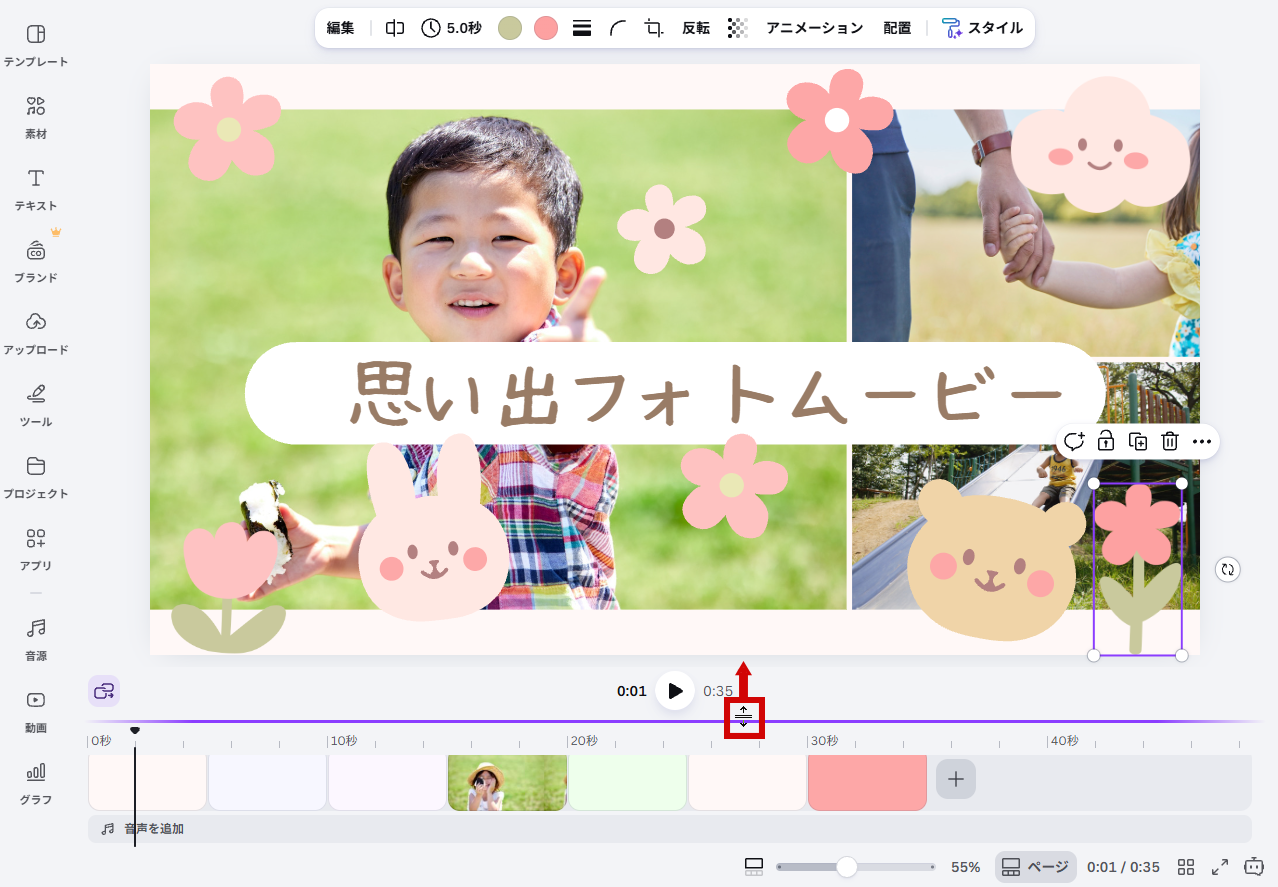The width and height of the screenshot is (1278, 887).
Task: Select the beige bear illustration
Action: tap(994, 560)
